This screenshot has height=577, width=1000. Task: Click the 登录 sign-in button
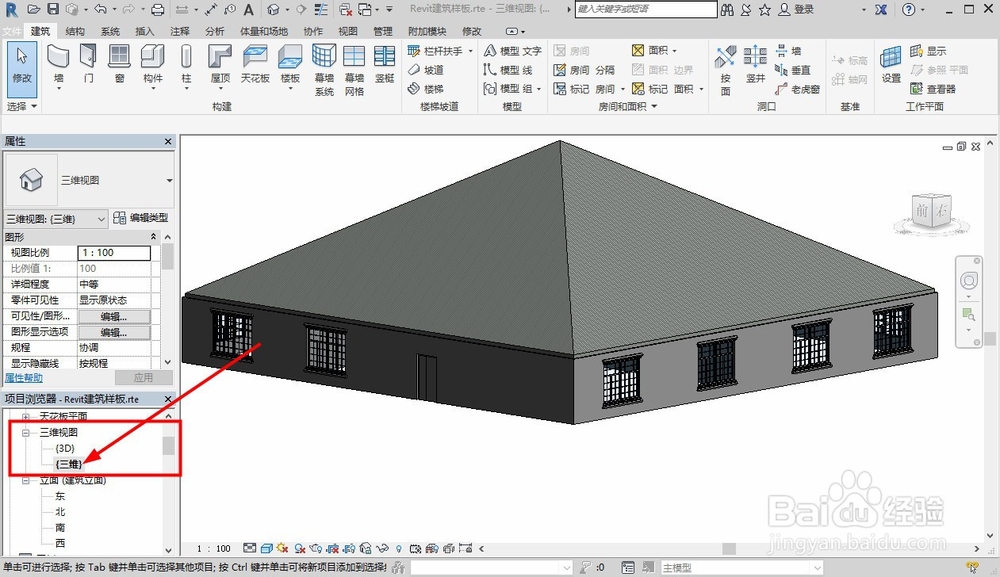(797, 10)
